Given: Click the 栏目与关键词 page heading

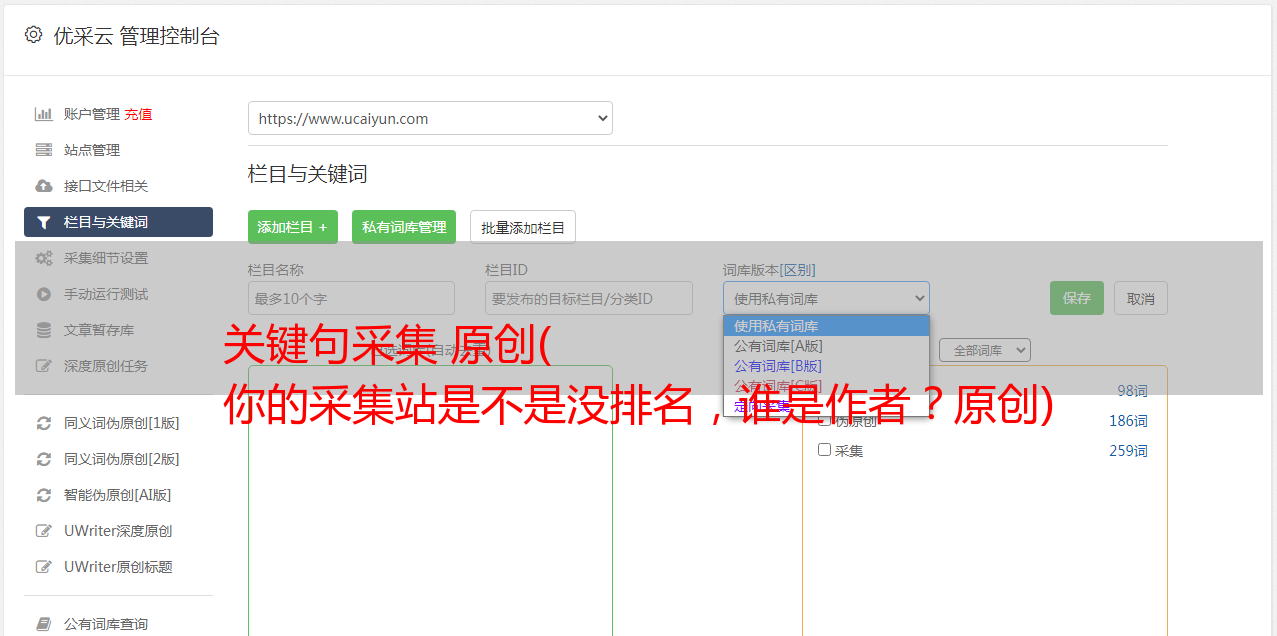Looking at the screenshot, I should coord(308,174).
